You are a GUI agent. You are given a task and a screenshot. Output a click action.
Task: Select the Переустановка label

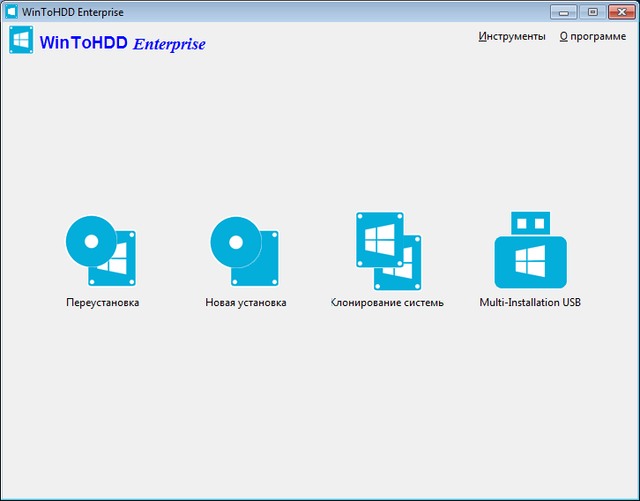[x=102, y=303]
